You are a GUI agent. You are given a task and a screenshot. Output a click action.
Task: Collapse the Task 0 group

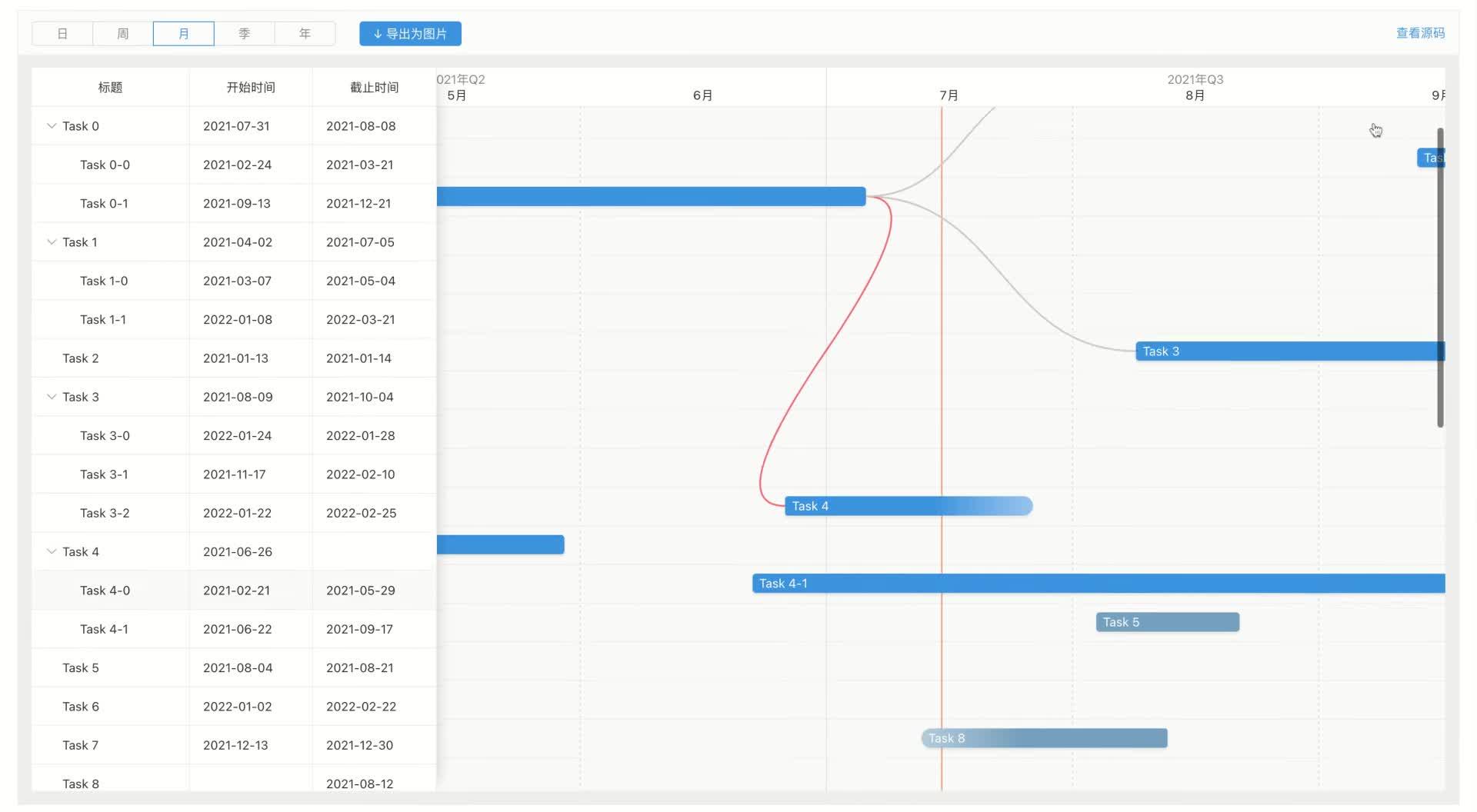[x=52, y=125]
